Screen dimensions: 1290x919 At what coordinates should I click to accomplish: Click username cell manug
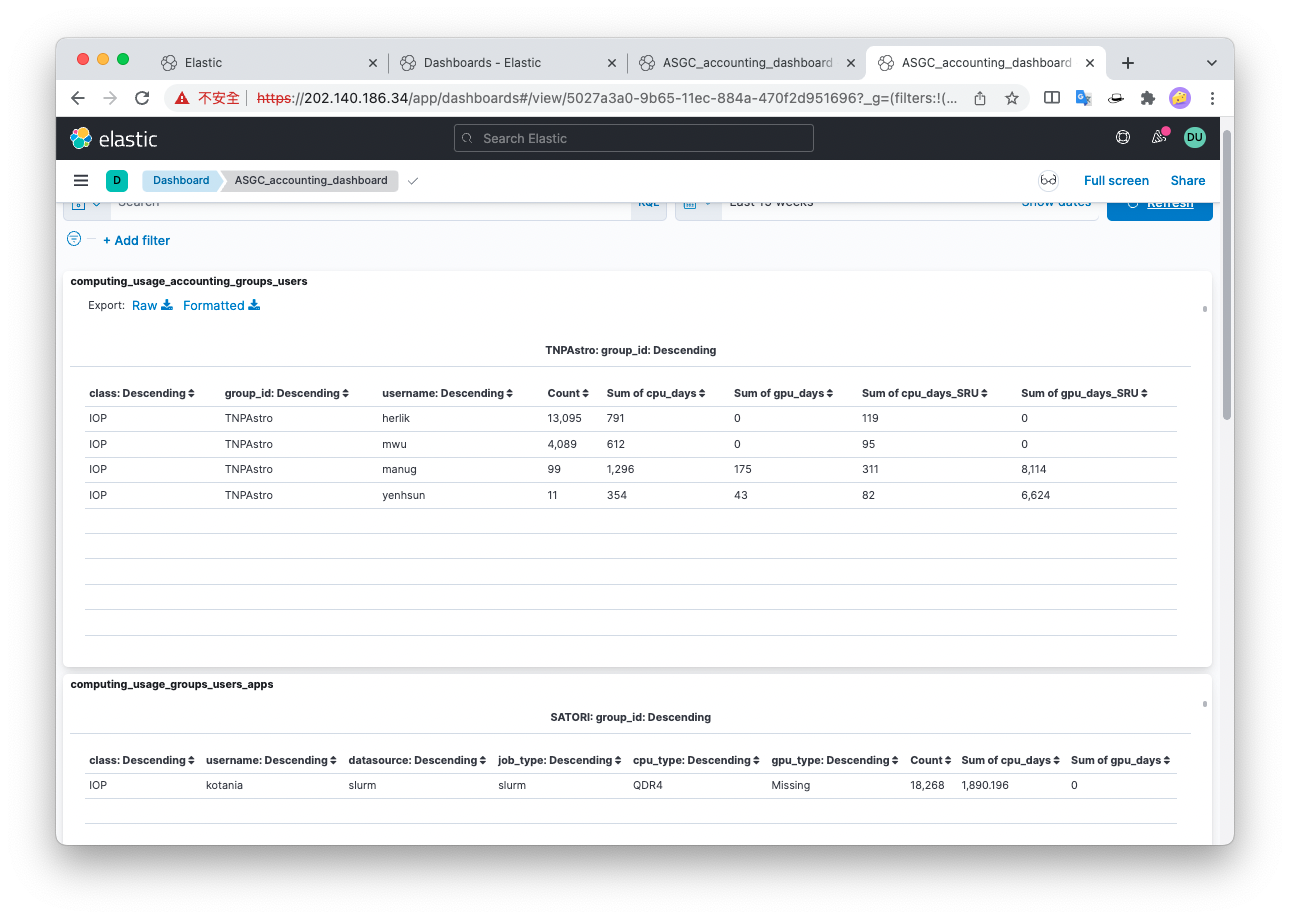click(x=399, y=469)
